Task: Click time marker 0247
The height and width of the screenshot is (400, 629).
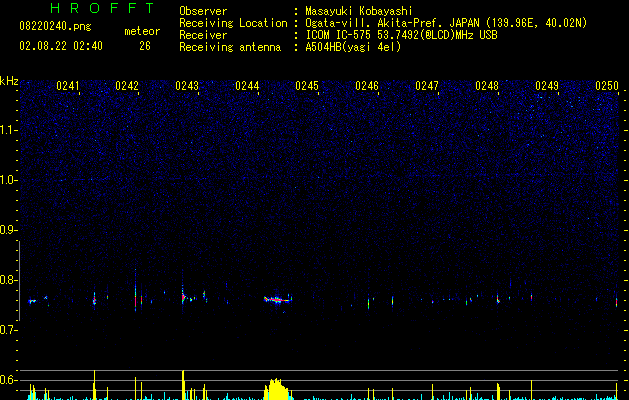Action: (x=427, y=86)
